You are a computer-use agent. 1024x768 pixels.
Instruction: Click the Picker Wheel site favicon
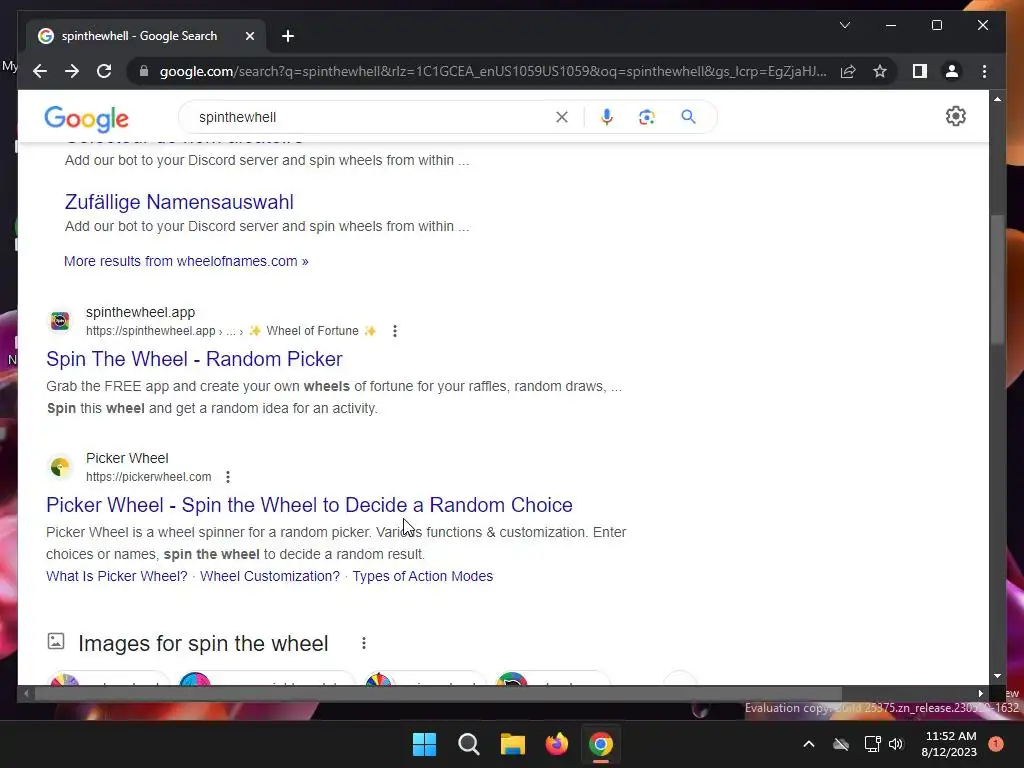[60, 467]
